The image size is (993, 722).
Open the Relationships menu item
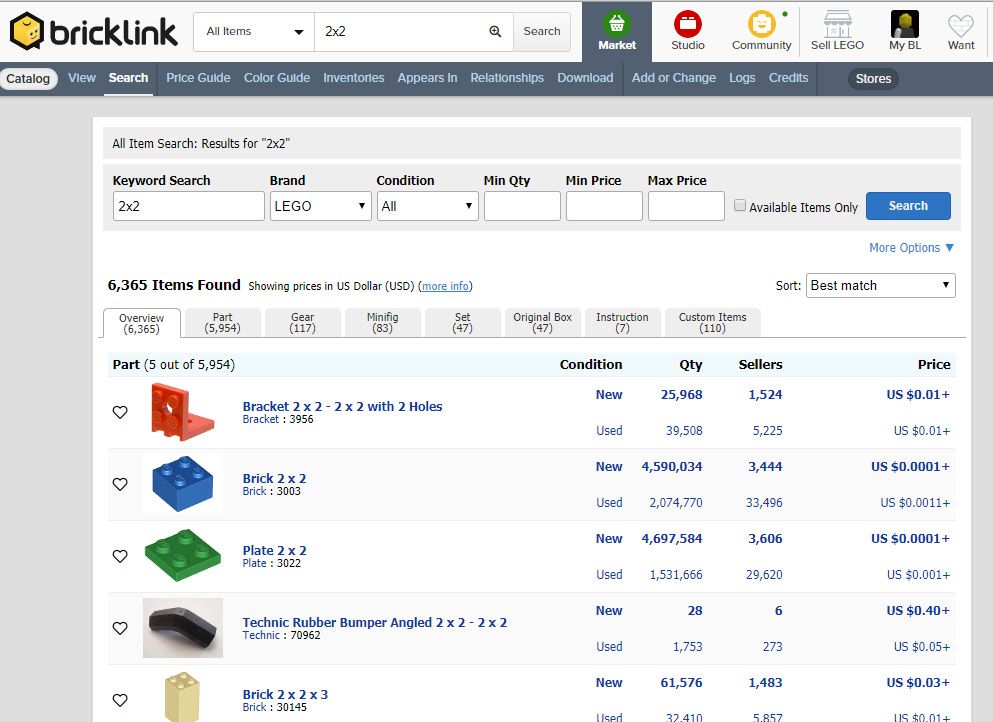click(507, 78)
